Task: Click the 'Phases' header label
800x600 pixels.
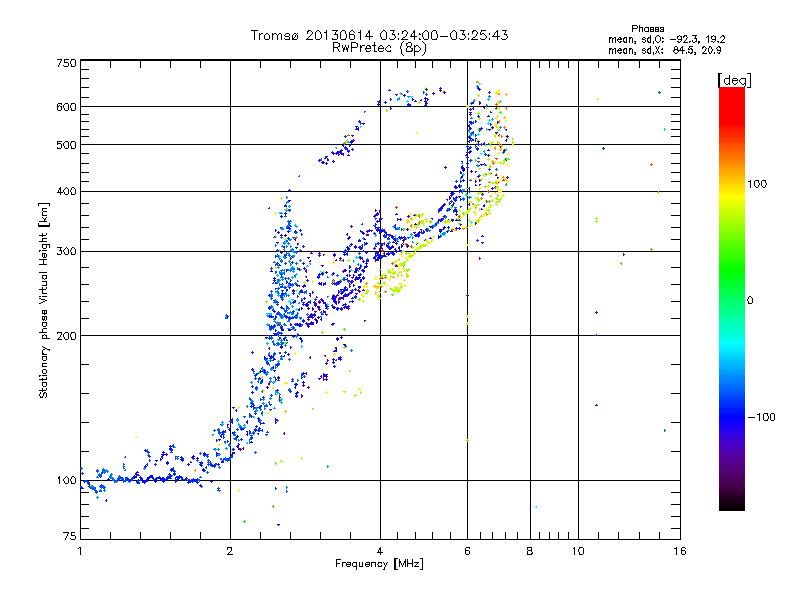Action: point(647,29)
